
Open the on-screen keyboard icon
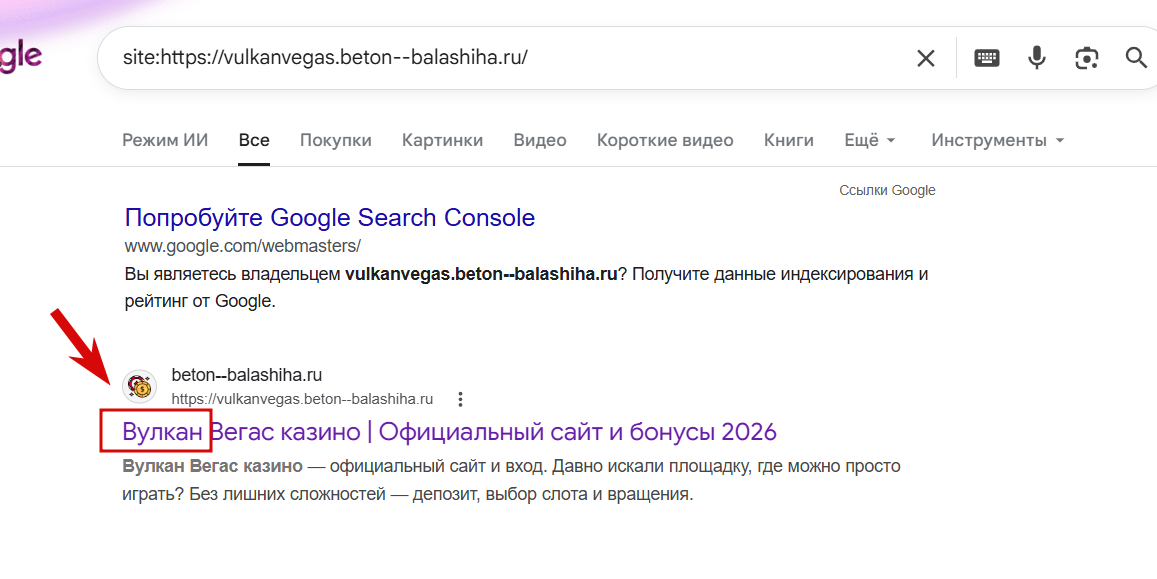(987, 58)
